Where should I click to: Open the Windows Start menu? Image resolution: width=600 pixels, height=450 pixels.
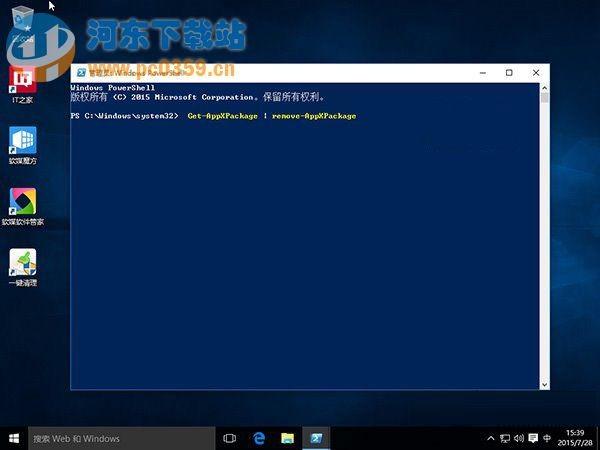click(x=14, y=438)
